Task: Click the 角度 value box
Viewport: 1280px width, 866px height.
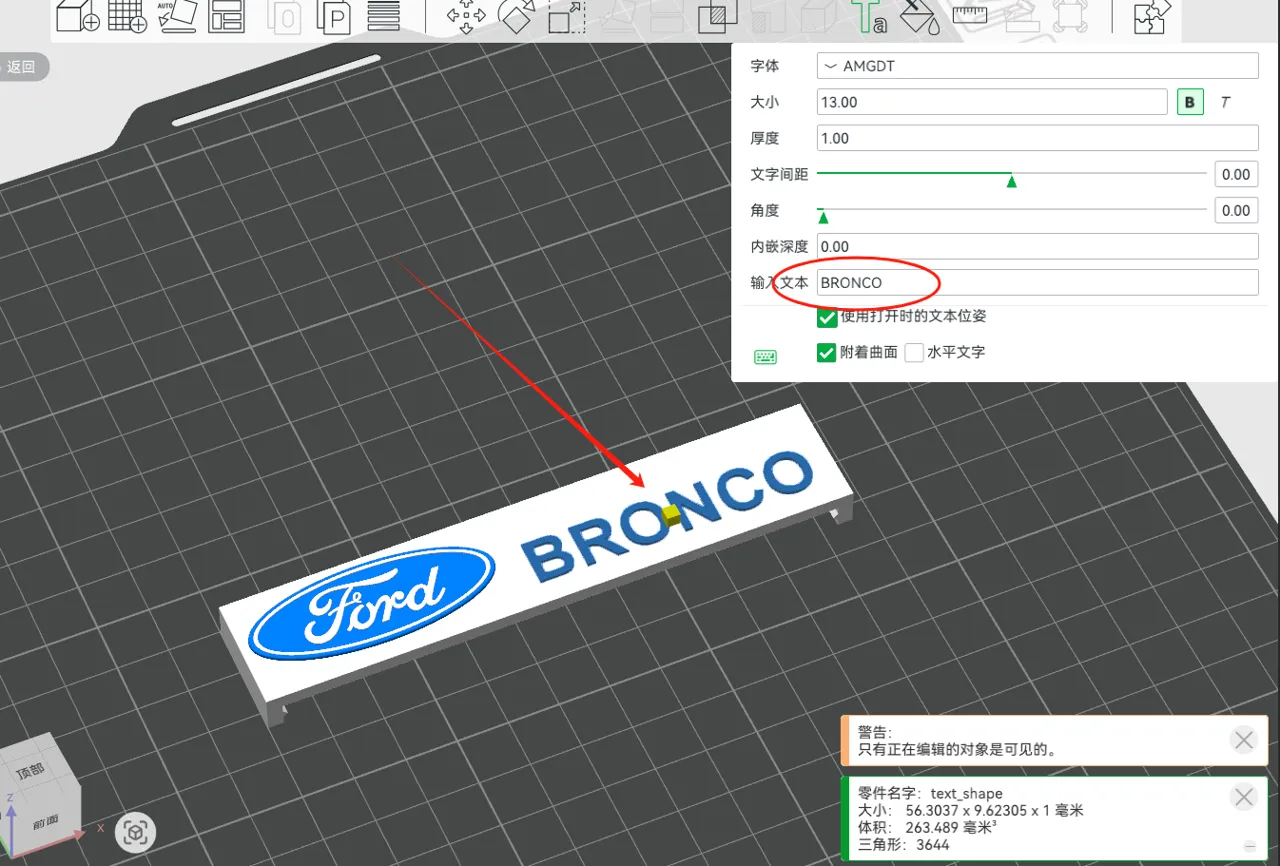Action: [x=1236, y=210]
